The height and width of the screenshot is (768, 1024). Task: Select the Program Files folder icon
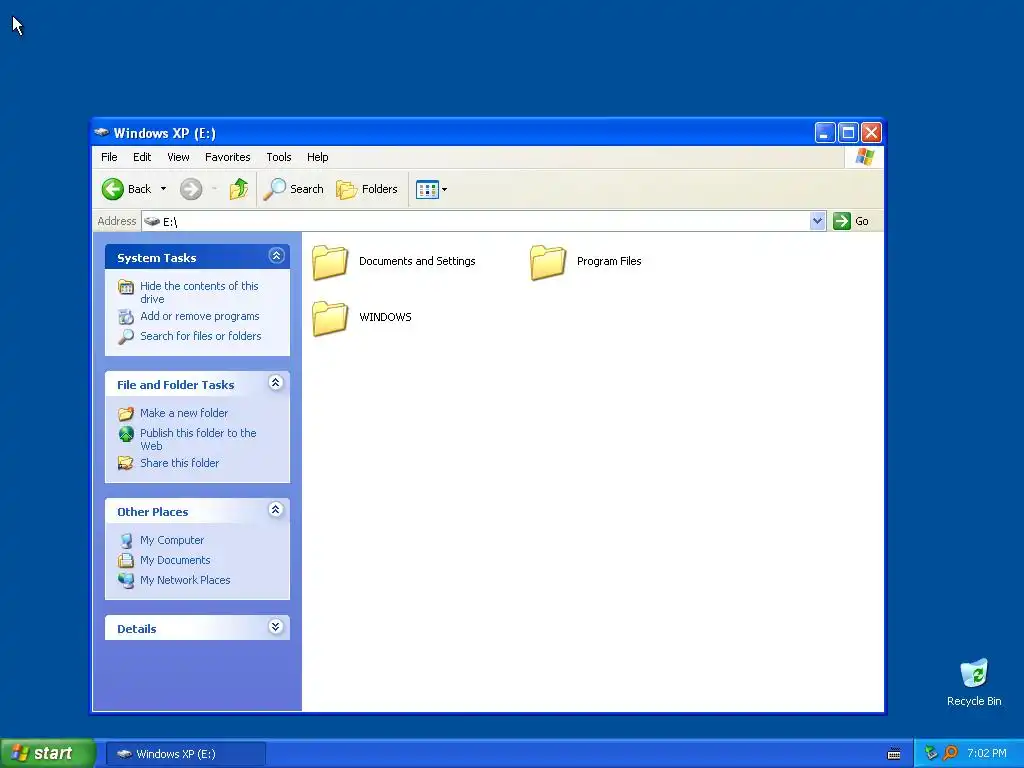(547, 262)
